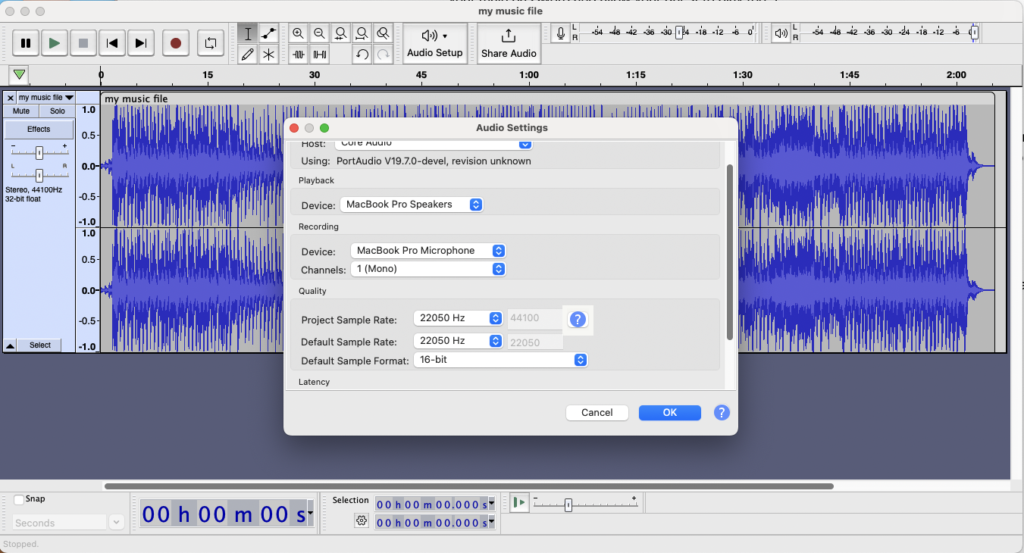1024x553 pixels.
Task: Select the Envelope tool
Action: click(x=269, y=33)
